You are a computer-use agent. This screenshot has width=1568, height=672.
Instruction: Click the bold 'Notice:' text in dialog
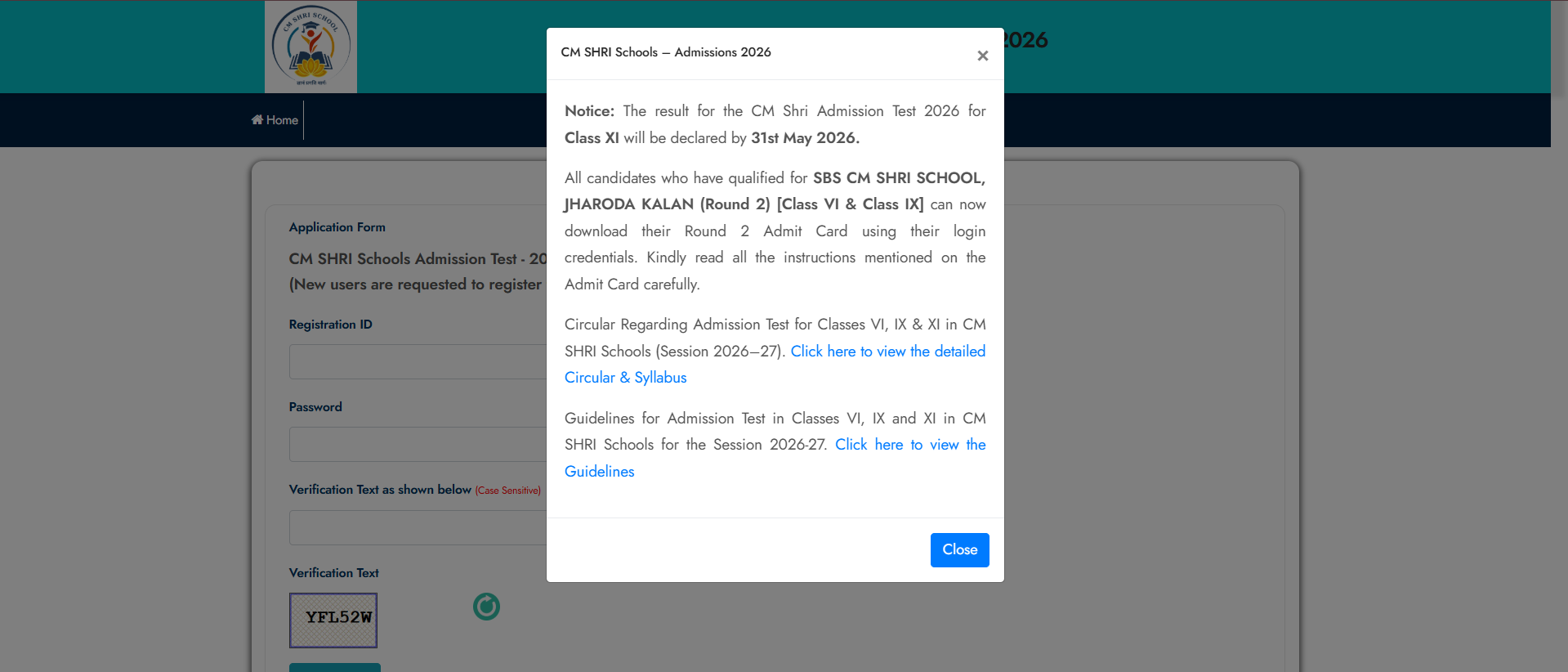(589, 111)
